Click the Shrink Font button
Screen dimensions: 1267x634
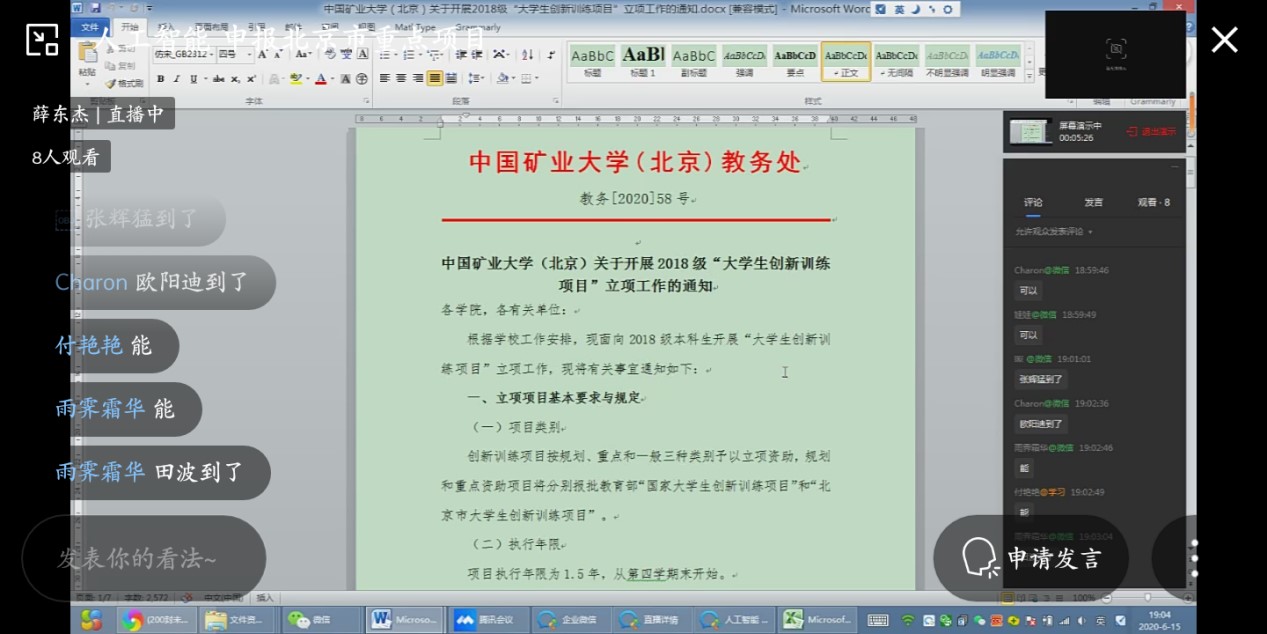[276, 54]
